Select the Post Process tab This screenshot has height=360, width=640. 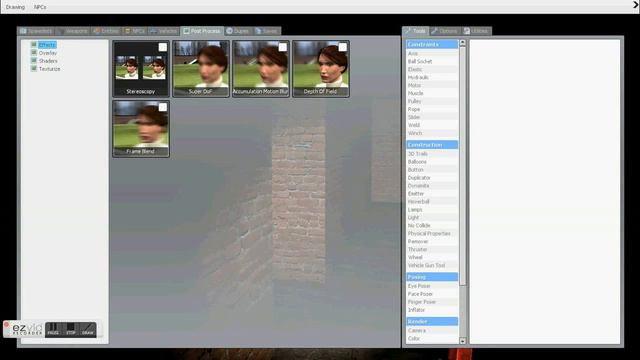[x=202, y=31]
